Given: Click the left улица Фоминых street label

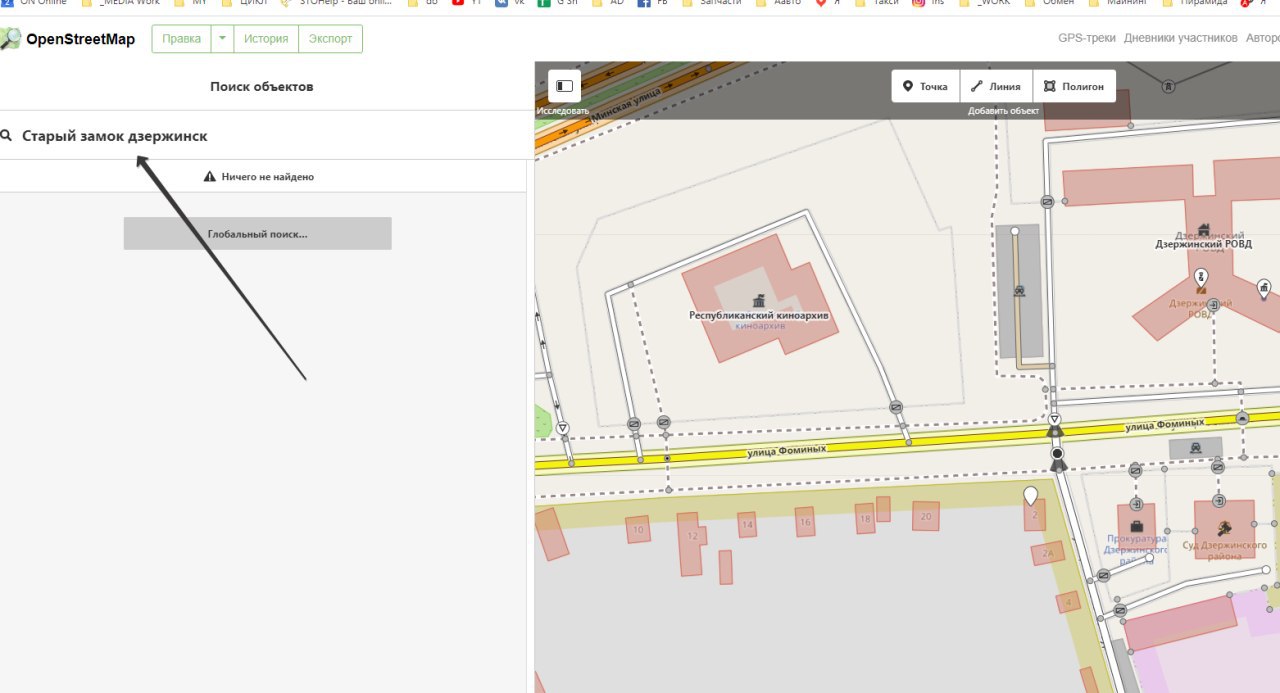Looking at the screenshot, I should (x=787, y=450).
